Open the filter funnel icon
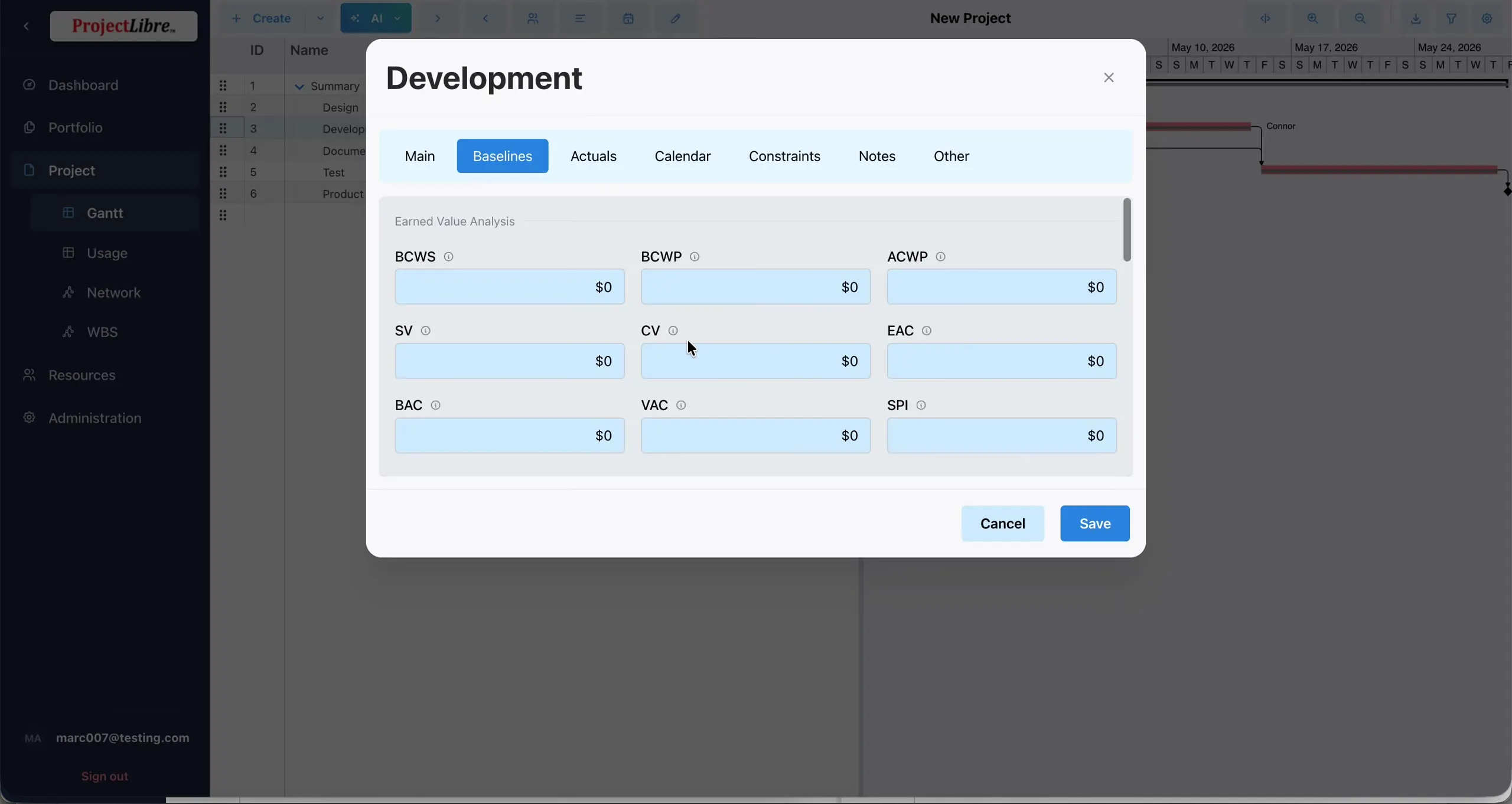The height and width of the screenshot is (804, 1512). pyautogui.click(x=1451, y=18)
